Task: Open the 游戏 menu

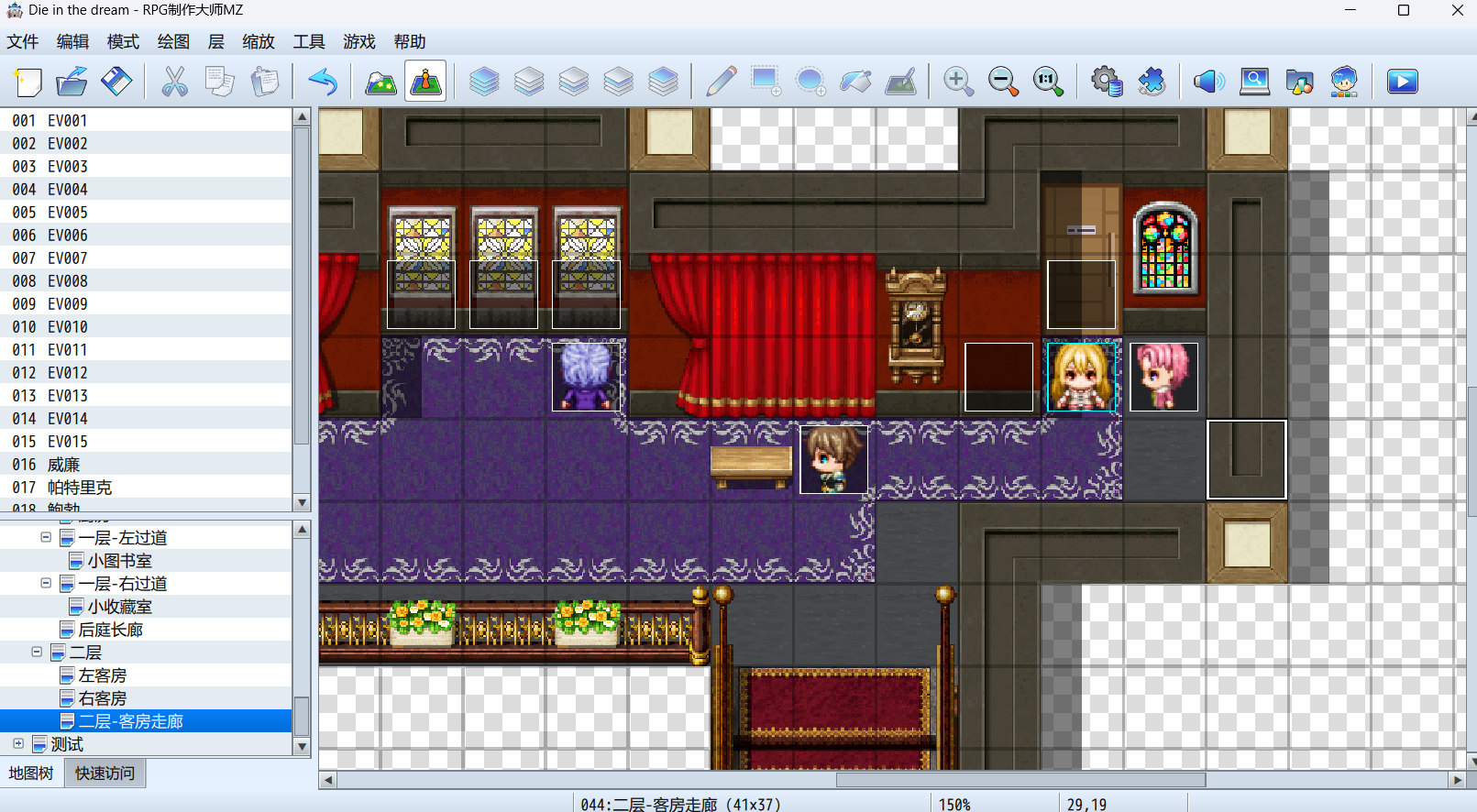Action: pos(359,41)
